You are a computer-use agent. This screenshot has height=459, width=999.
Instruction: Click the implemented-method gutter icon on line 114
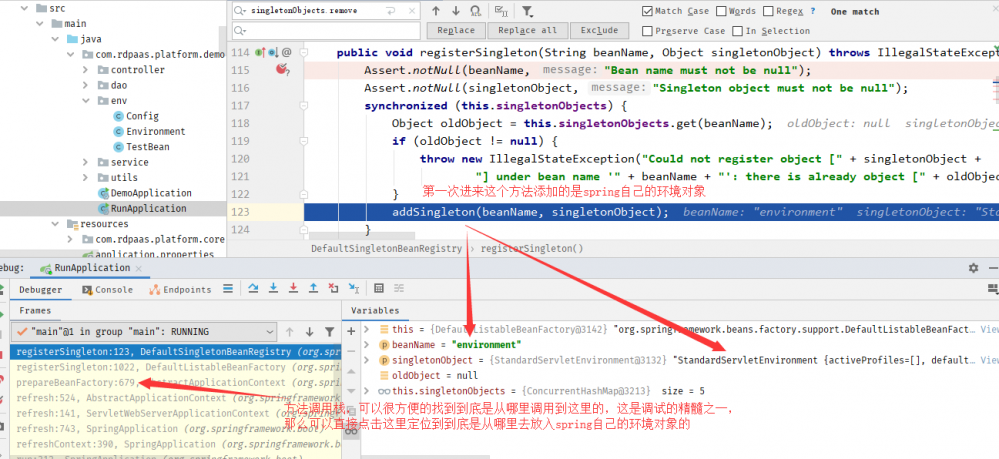(260, 53)
